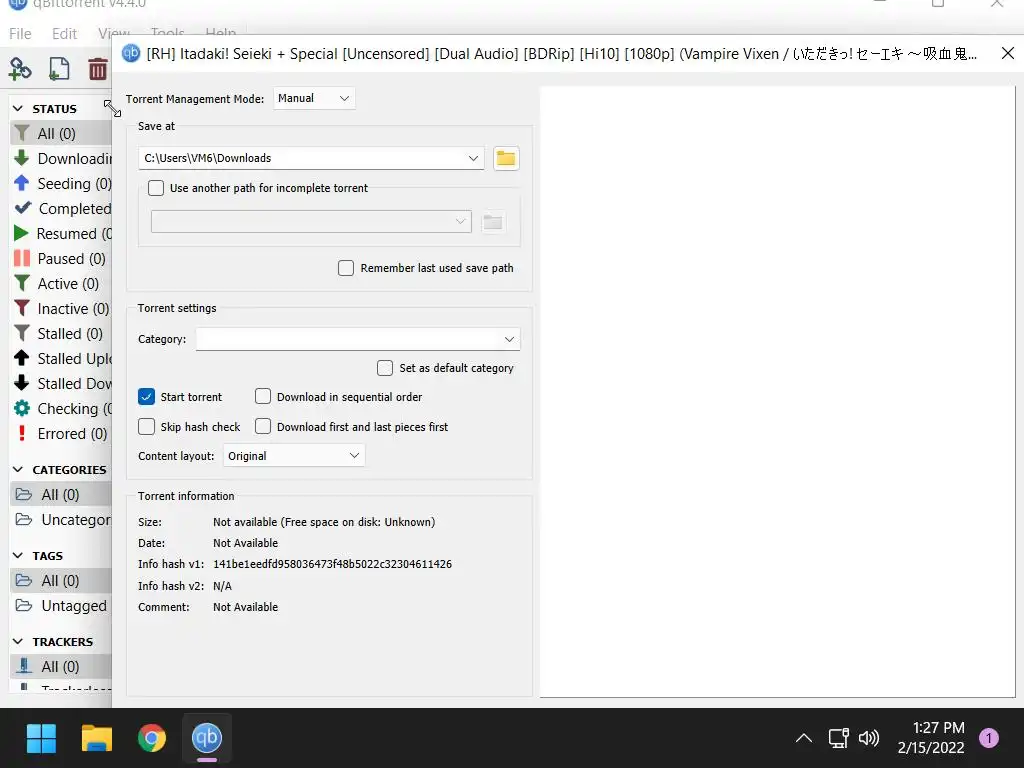Enable Use another path for incomplete torrent
The image size is (1024, 768).
click(x=156, y=188)
